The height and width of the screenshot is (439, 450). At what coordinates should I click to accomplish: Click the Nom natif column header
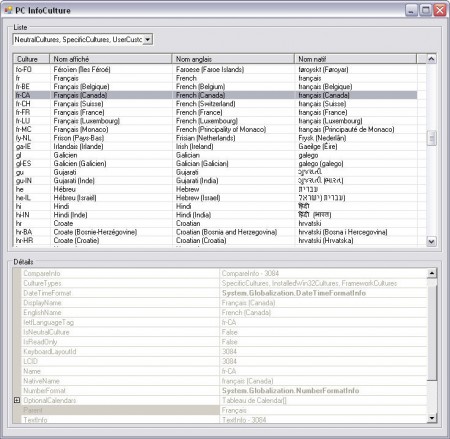coord(355,59)
